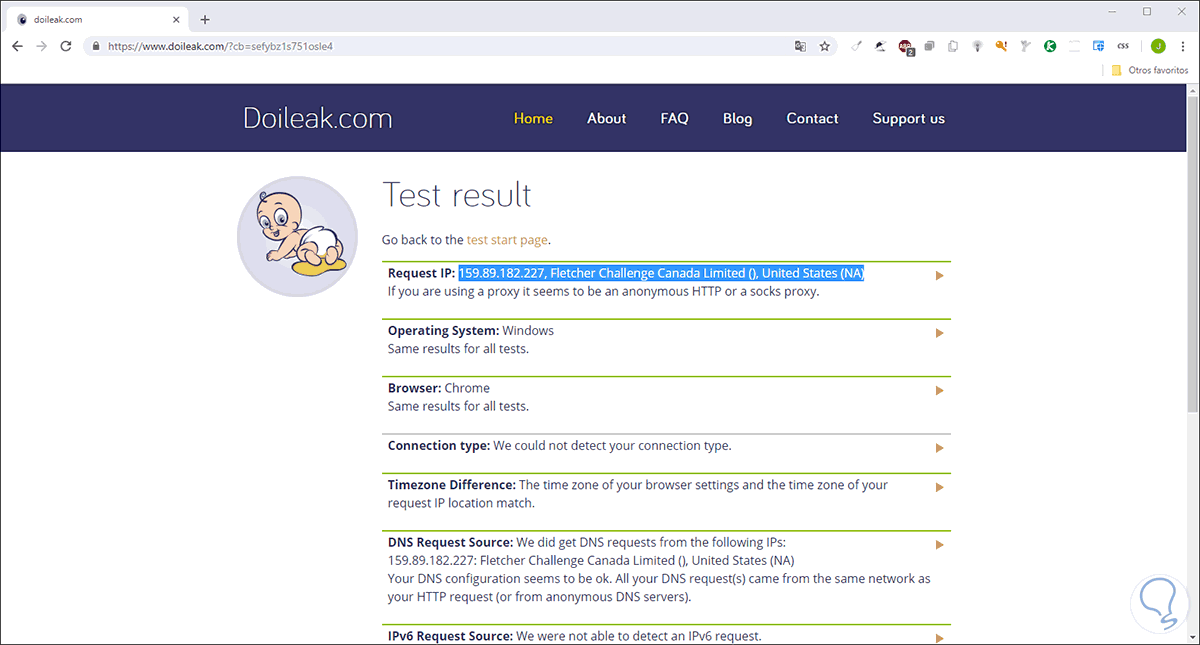Open the translate page icon

(800, 46)
